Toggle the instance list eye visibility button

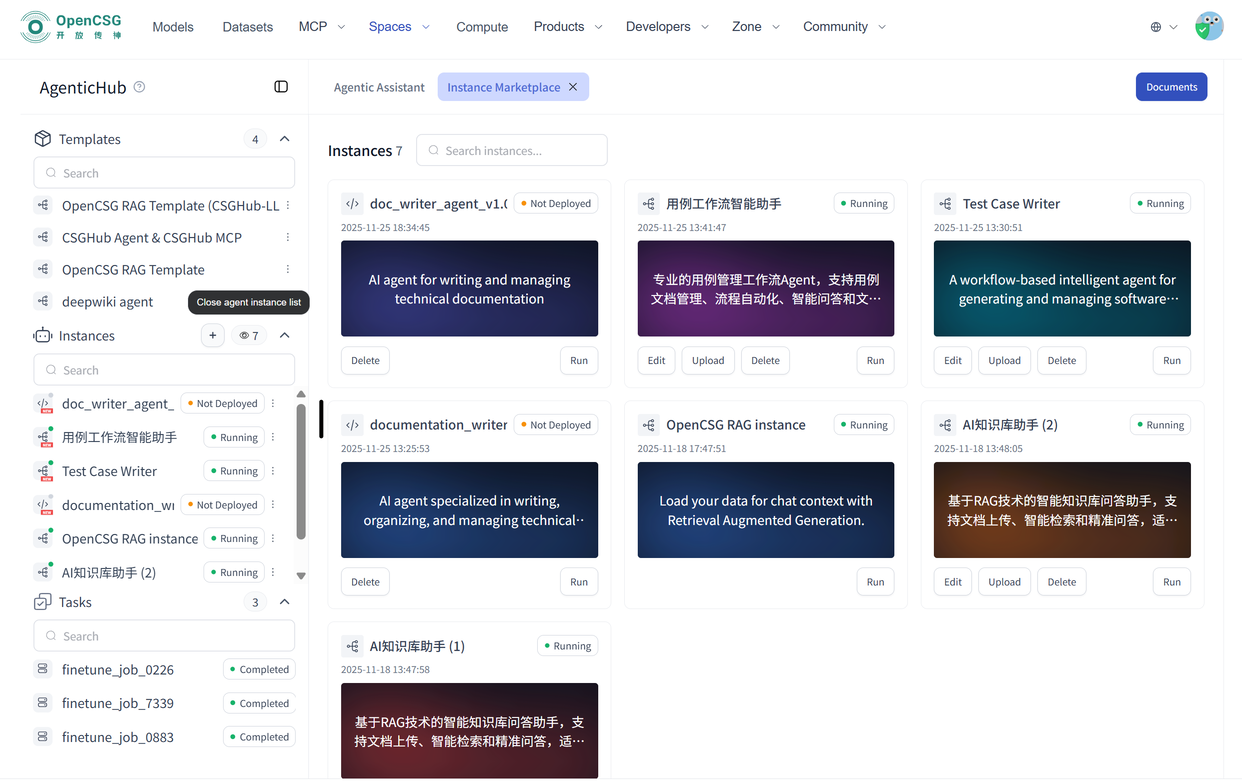pos(249,336)
